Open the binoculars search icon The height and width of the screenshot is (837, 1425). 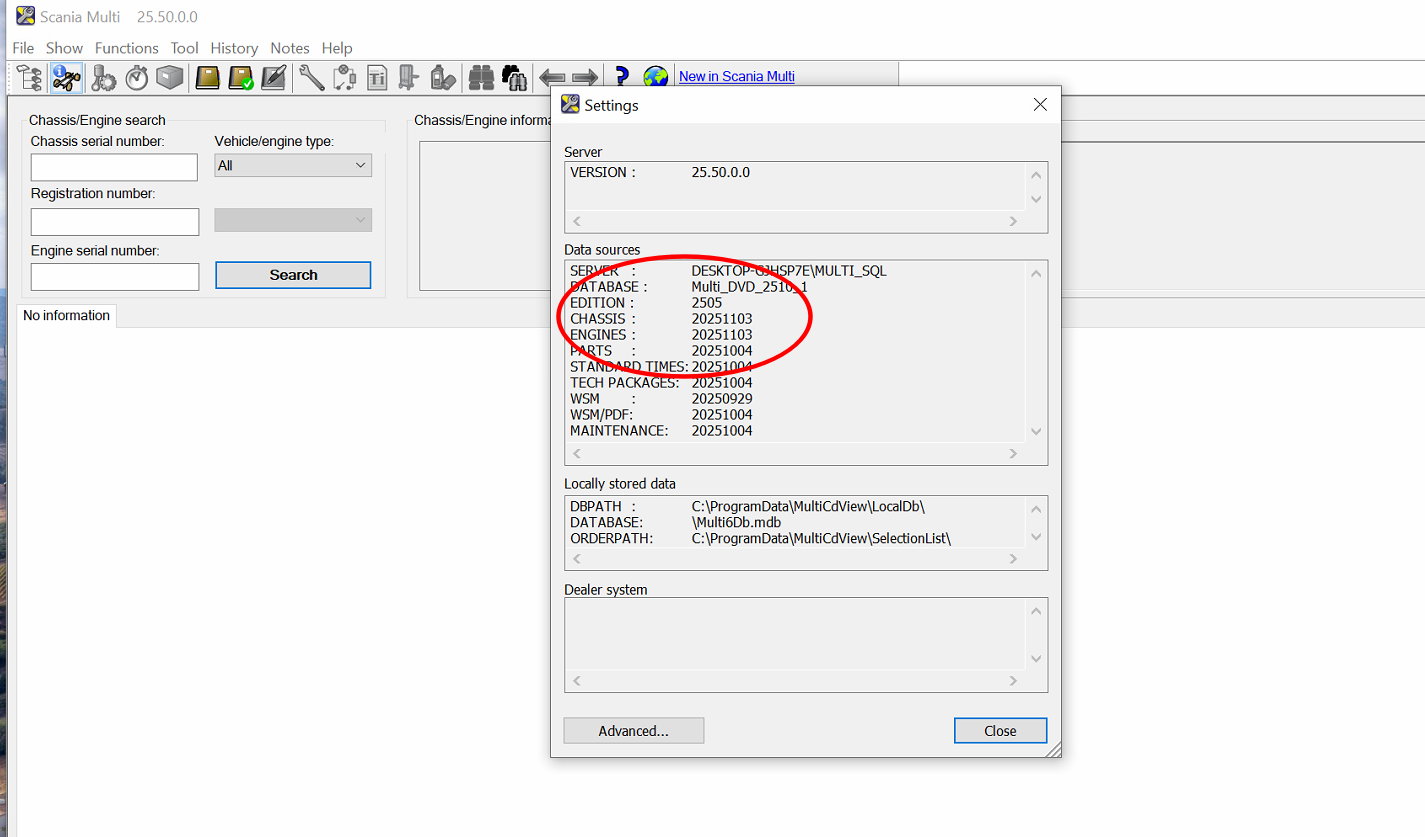pos(481,76)
